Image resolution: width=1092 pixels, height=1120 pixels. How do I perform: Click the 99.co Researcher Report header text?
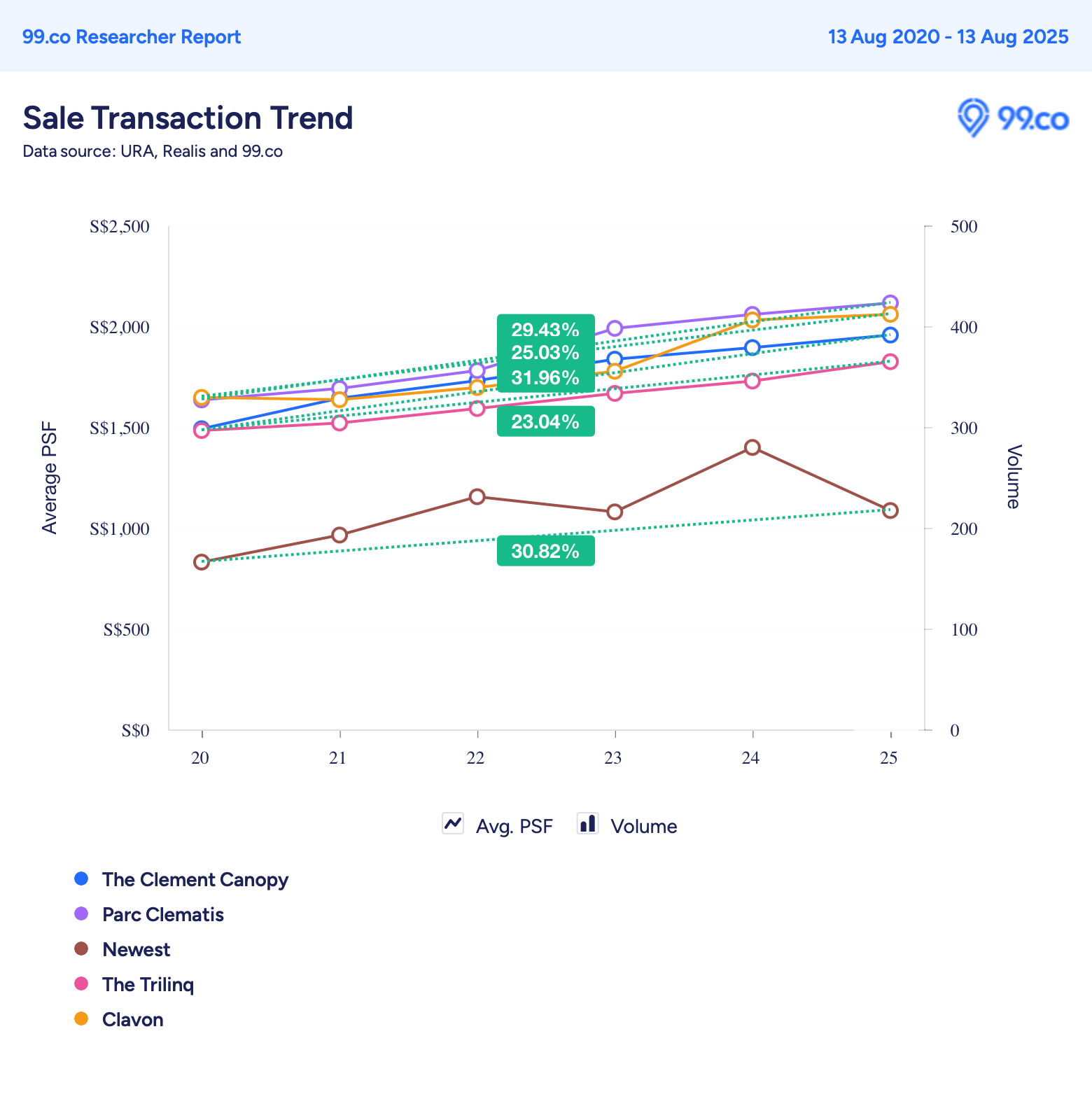click(132, 37)
